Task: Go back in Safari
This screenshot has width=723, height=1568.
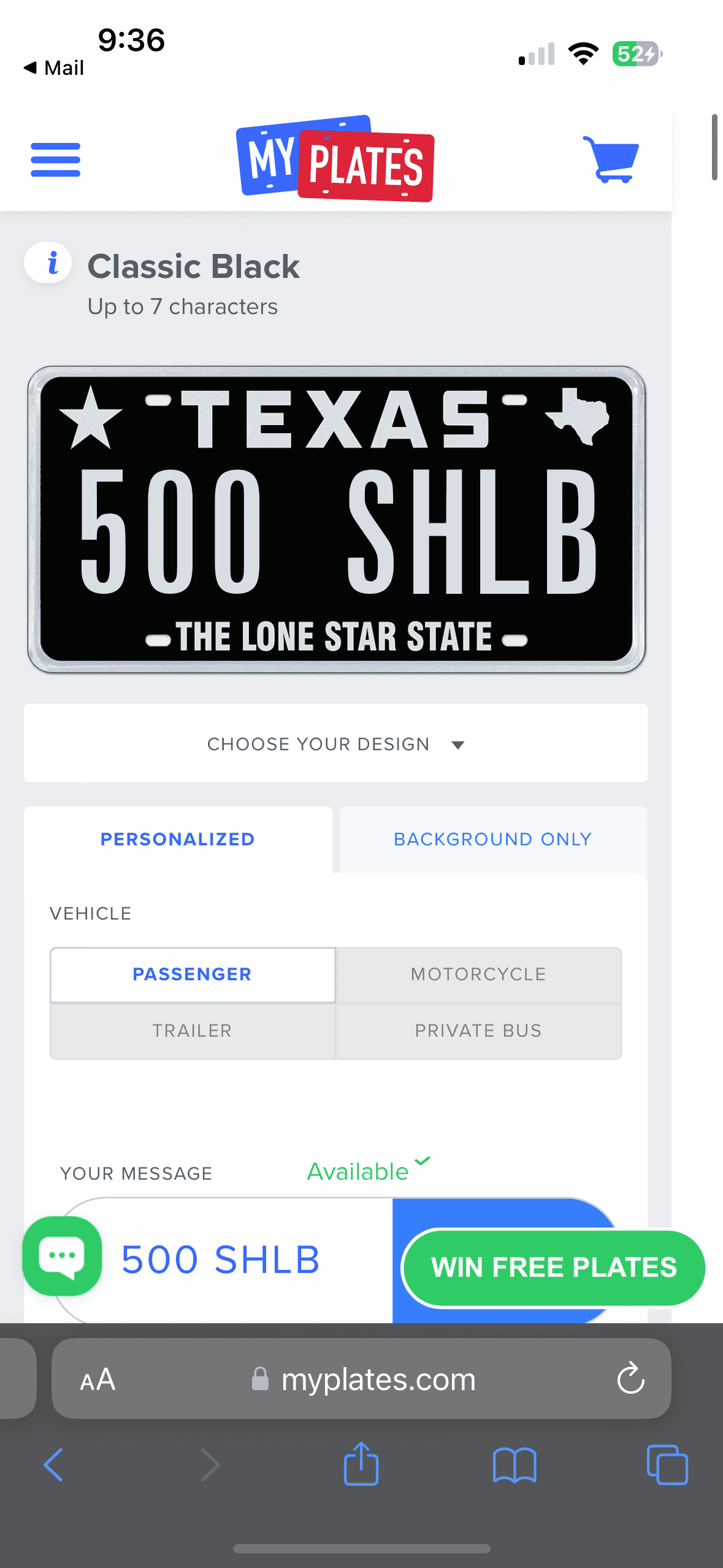Action: (x=53, y=1465)
